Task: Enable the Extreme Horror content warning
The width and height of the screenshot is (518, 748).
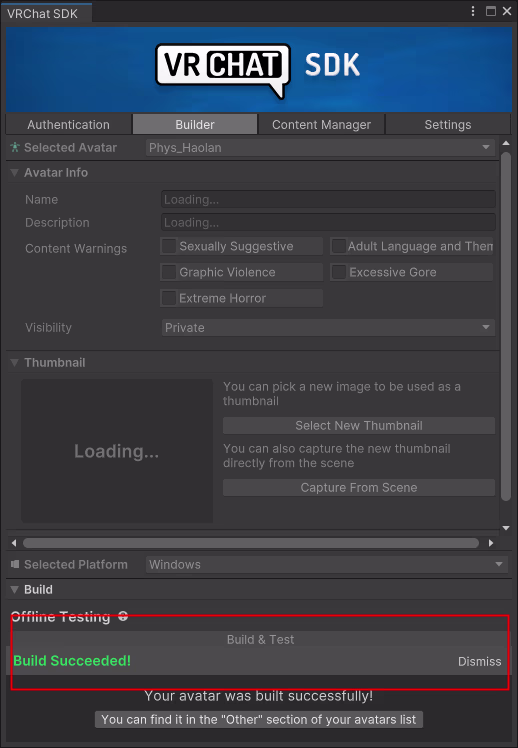Action: (169, 298)
